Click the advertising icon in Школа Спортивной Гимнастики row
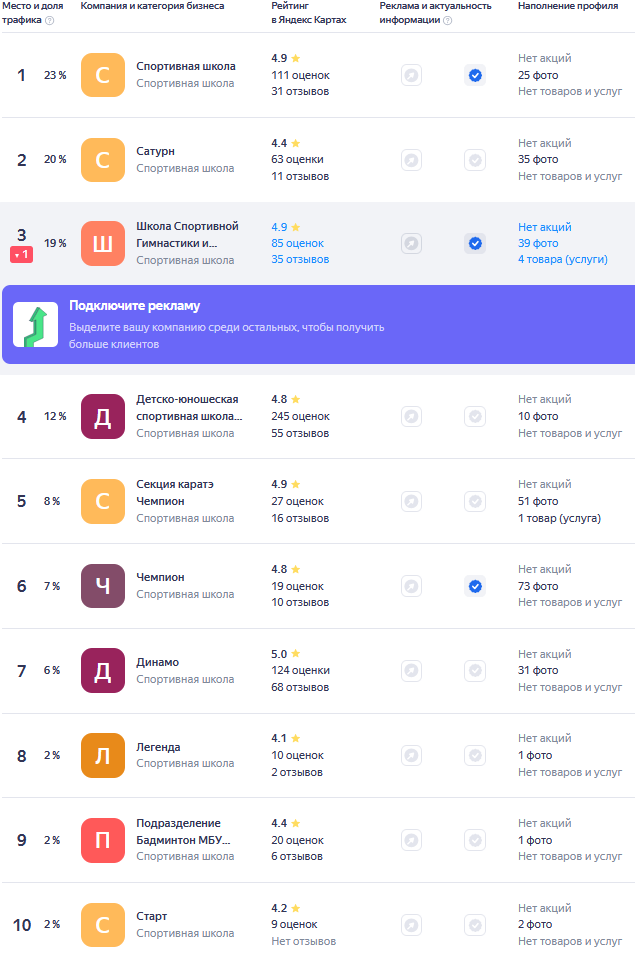 click(411, 244)
